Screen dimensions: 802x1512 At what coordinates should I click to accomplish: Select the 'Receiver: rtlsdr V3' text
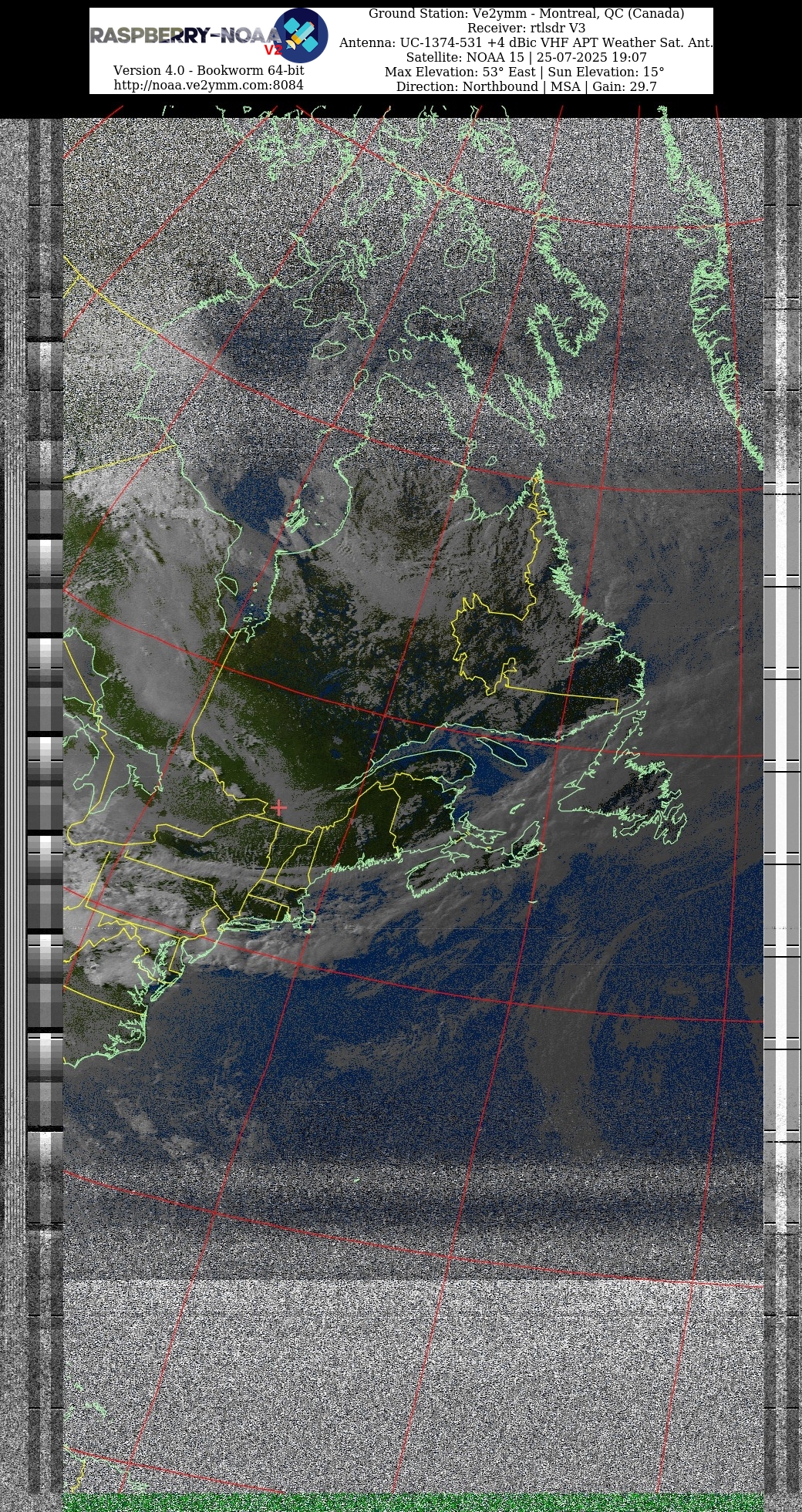(x=526, y=28)
